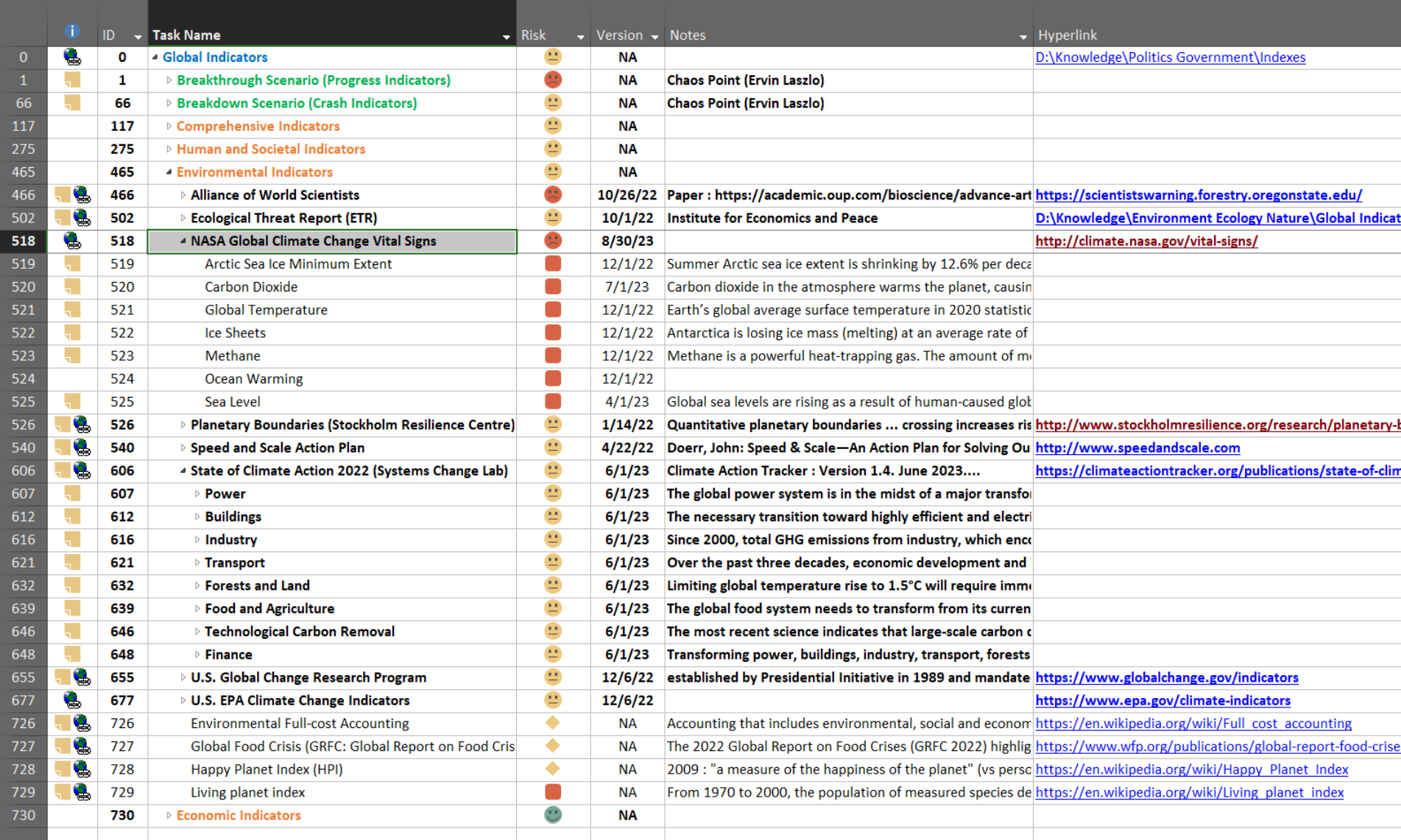Expand the Technological Carbon Removal subtask
The height and width of the screenshot is (840, 1401).
point(197,631)
